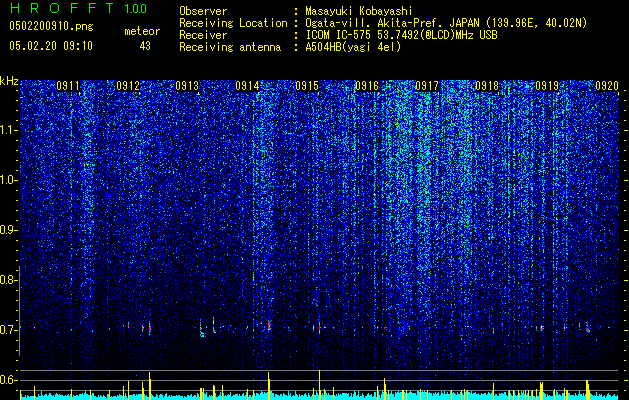Click the Receiving antenna A504HB text
This screenshot has height=400, width=629.
(x=353, y=47)
